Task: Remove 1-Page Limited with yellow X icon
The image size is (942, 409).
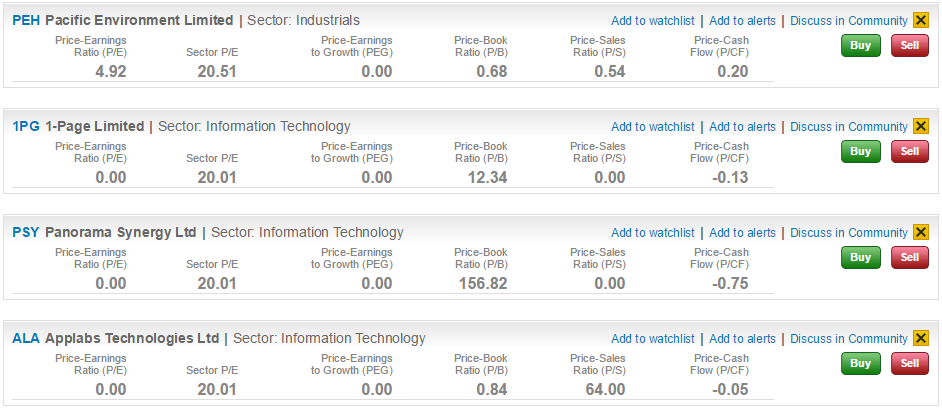Action: point(921,126)
